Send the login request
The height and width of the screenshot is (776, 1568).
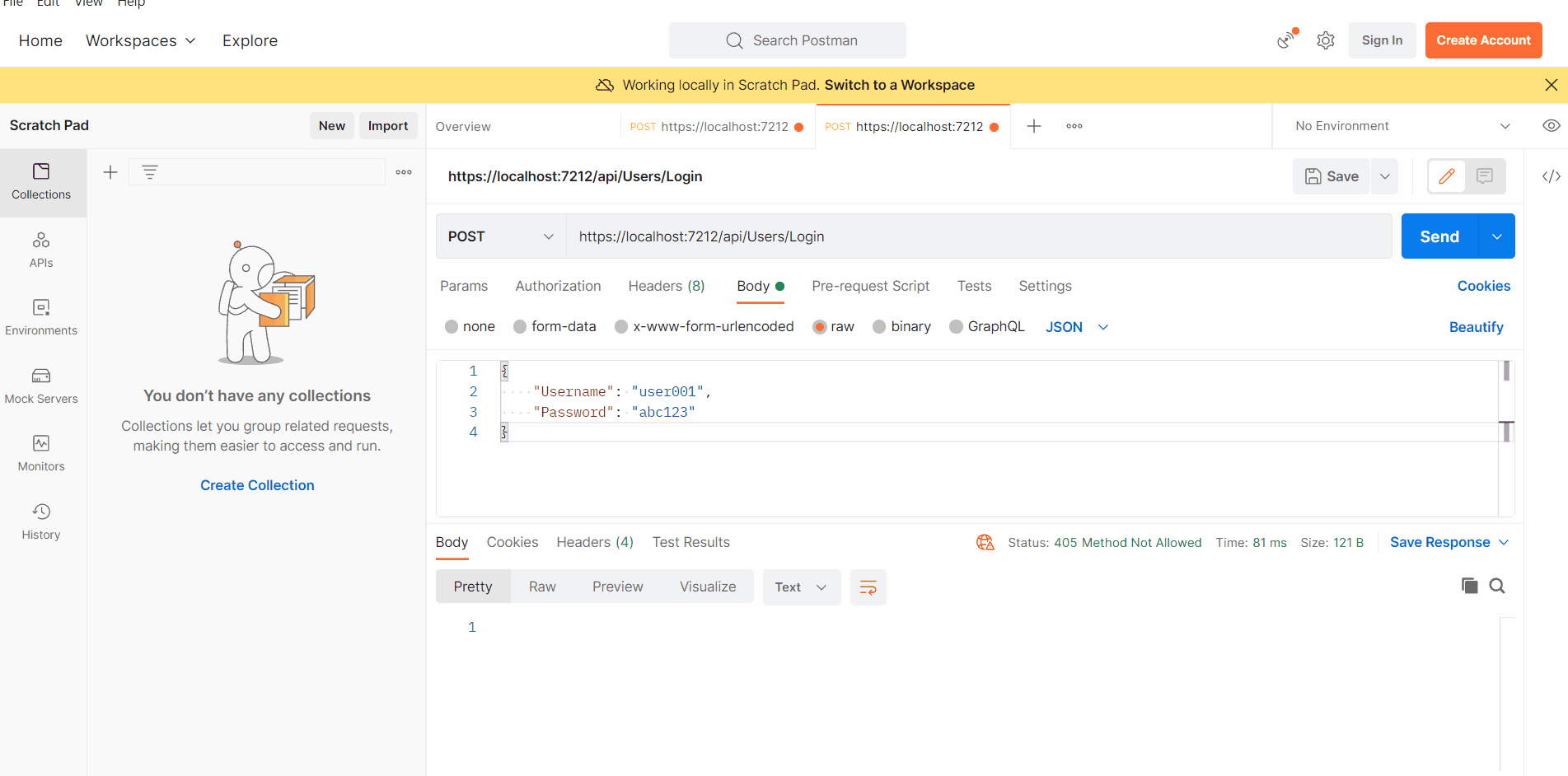[1439, 236]
